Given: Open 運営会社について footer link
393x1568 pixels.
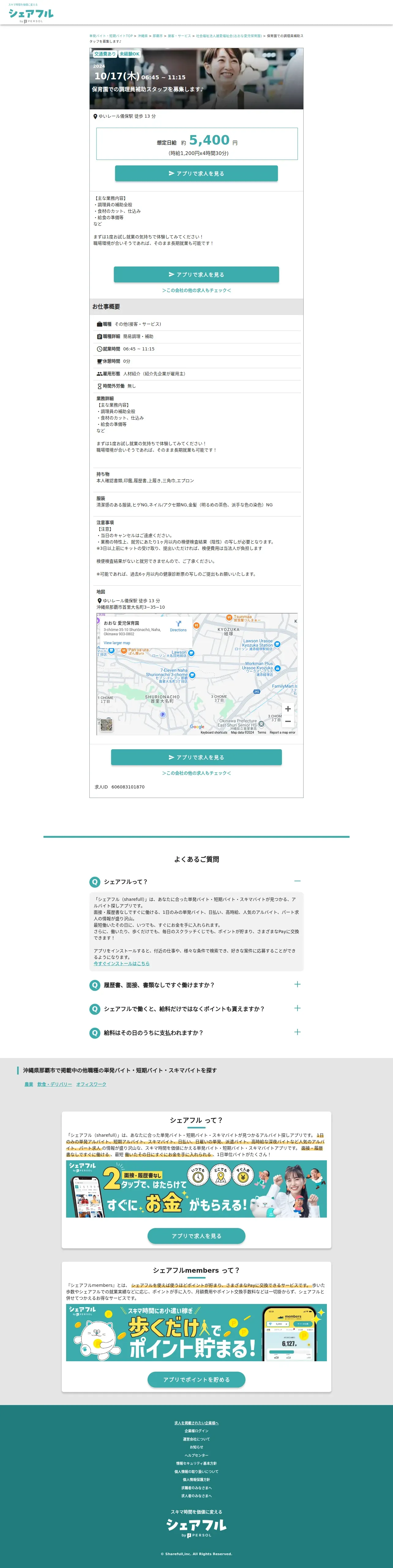Looking at the screenshot, I should [x=196, y=1439].
